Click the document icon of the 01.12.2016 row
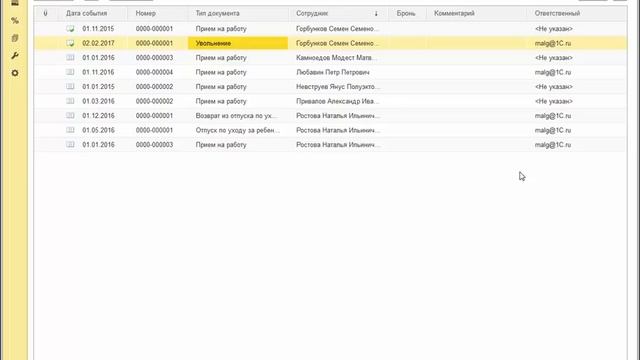The height and width of the screenshot is (360, 640). coord(70,116)
